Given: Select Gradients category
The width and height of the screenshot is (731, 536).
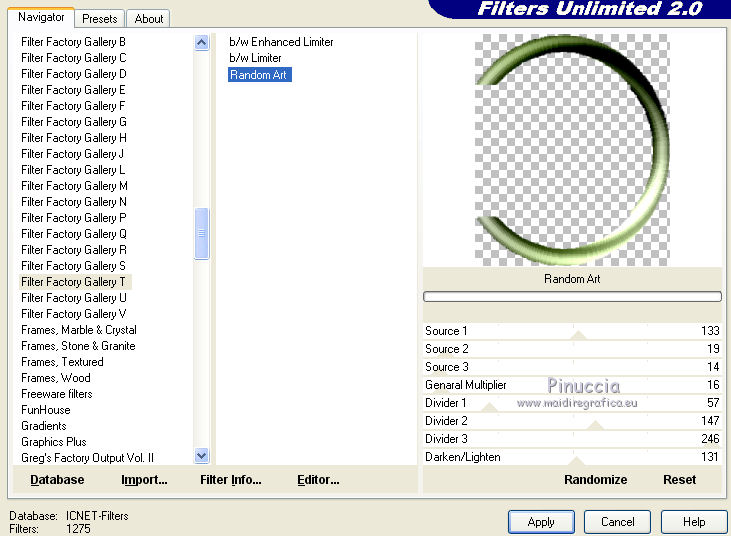Looking at the screenshot, I should click(44, 426).
